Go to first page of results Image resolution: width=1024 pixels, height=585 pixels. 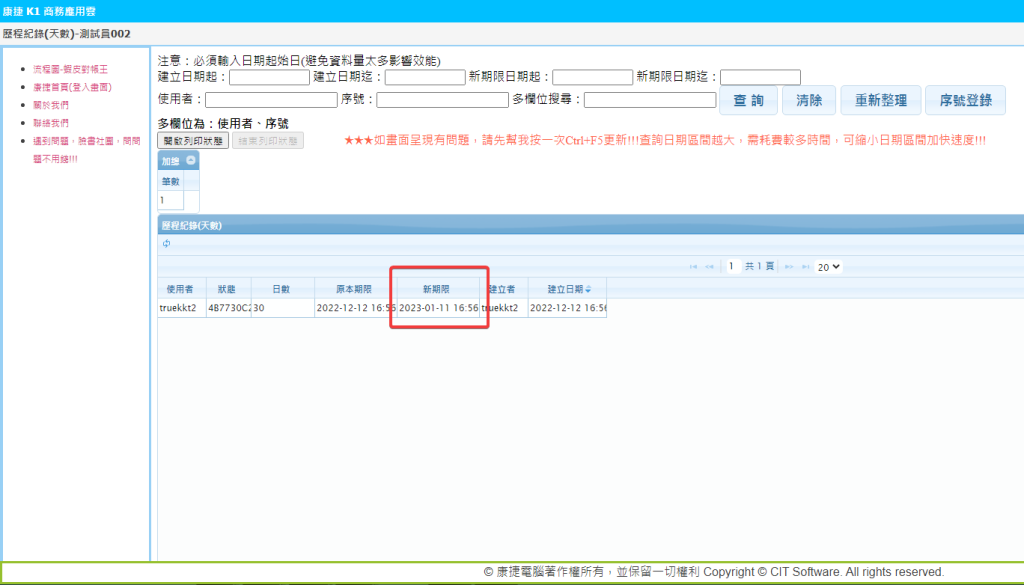694,267
